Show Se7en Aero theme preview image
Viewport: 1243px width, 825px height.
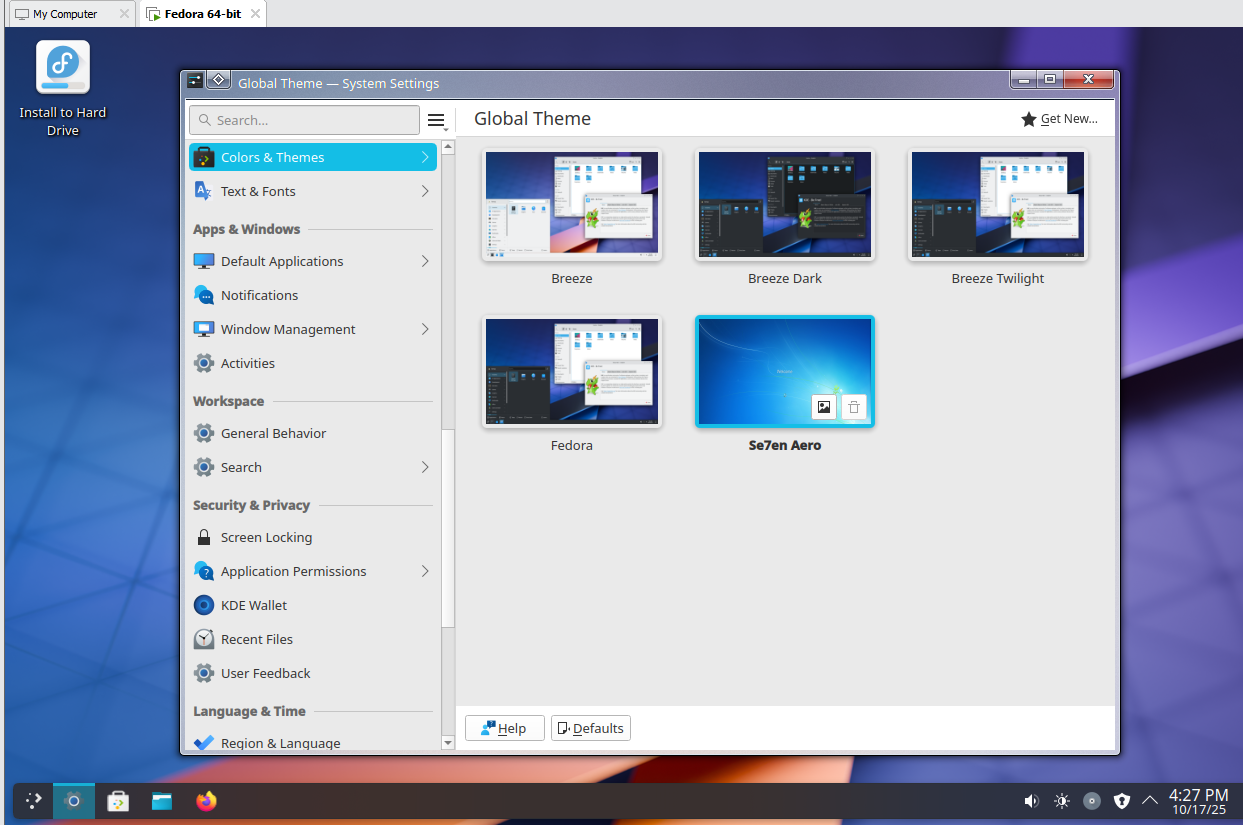[823, 407]
